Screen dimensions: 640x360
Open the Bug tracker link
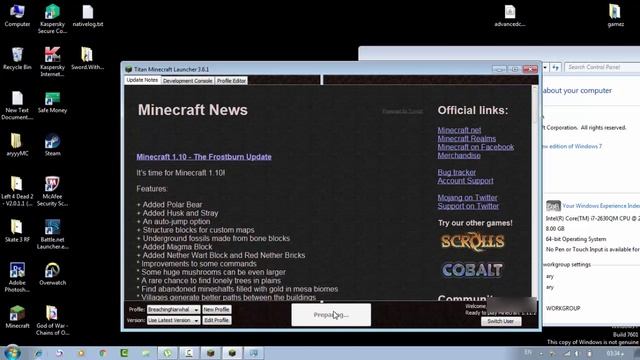456,172
